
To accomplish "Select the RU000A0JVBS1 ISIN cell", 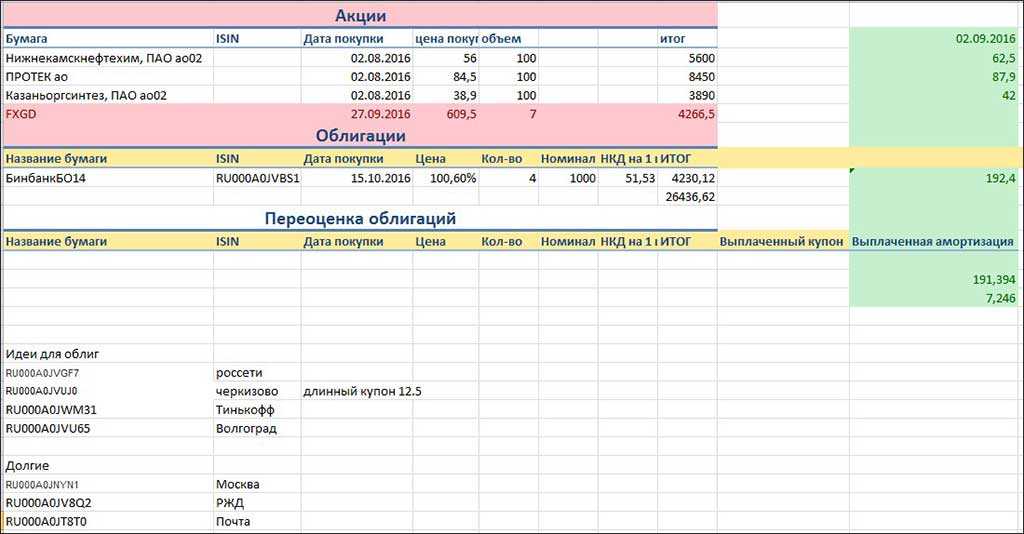I will coord(257,178).
